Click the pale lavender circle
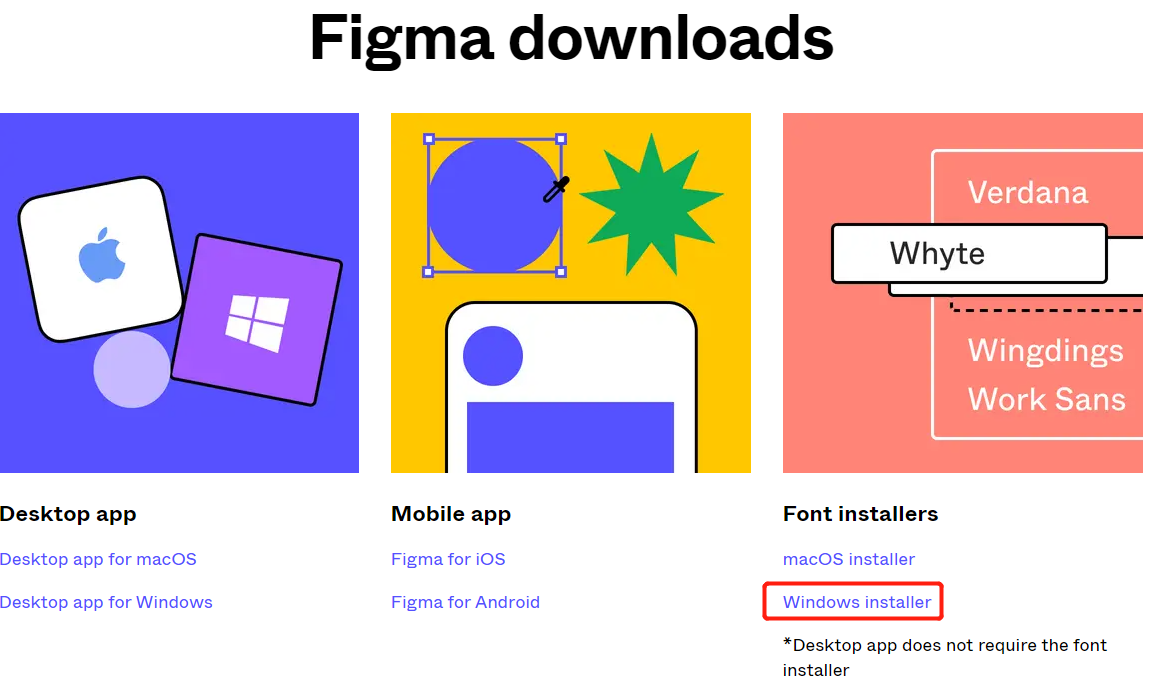The width and height of the screenshot is (1160, 696). 131,369
